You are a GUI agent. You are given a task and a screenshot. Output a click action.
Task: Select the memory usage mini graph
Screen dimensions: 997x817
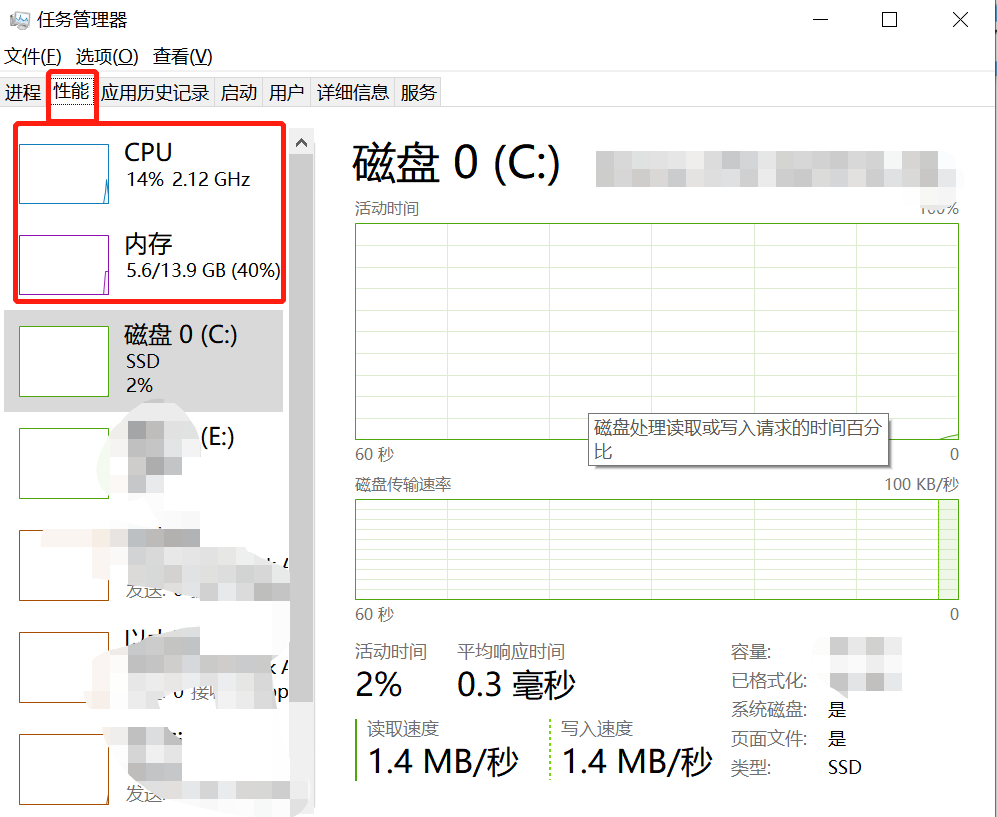(x=64, y=265)
